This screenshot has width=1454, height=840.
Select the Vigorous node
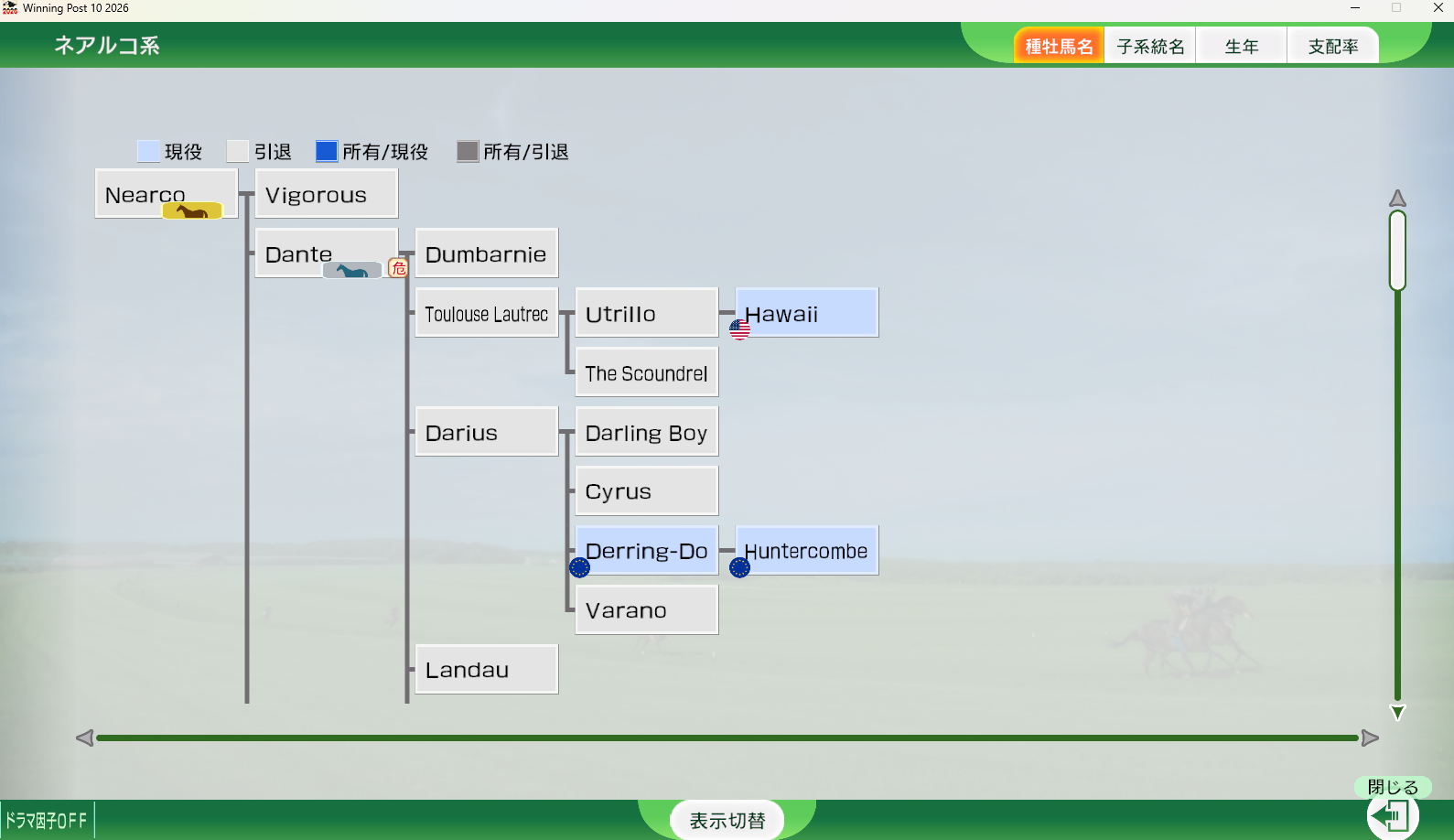click(327, 193)
